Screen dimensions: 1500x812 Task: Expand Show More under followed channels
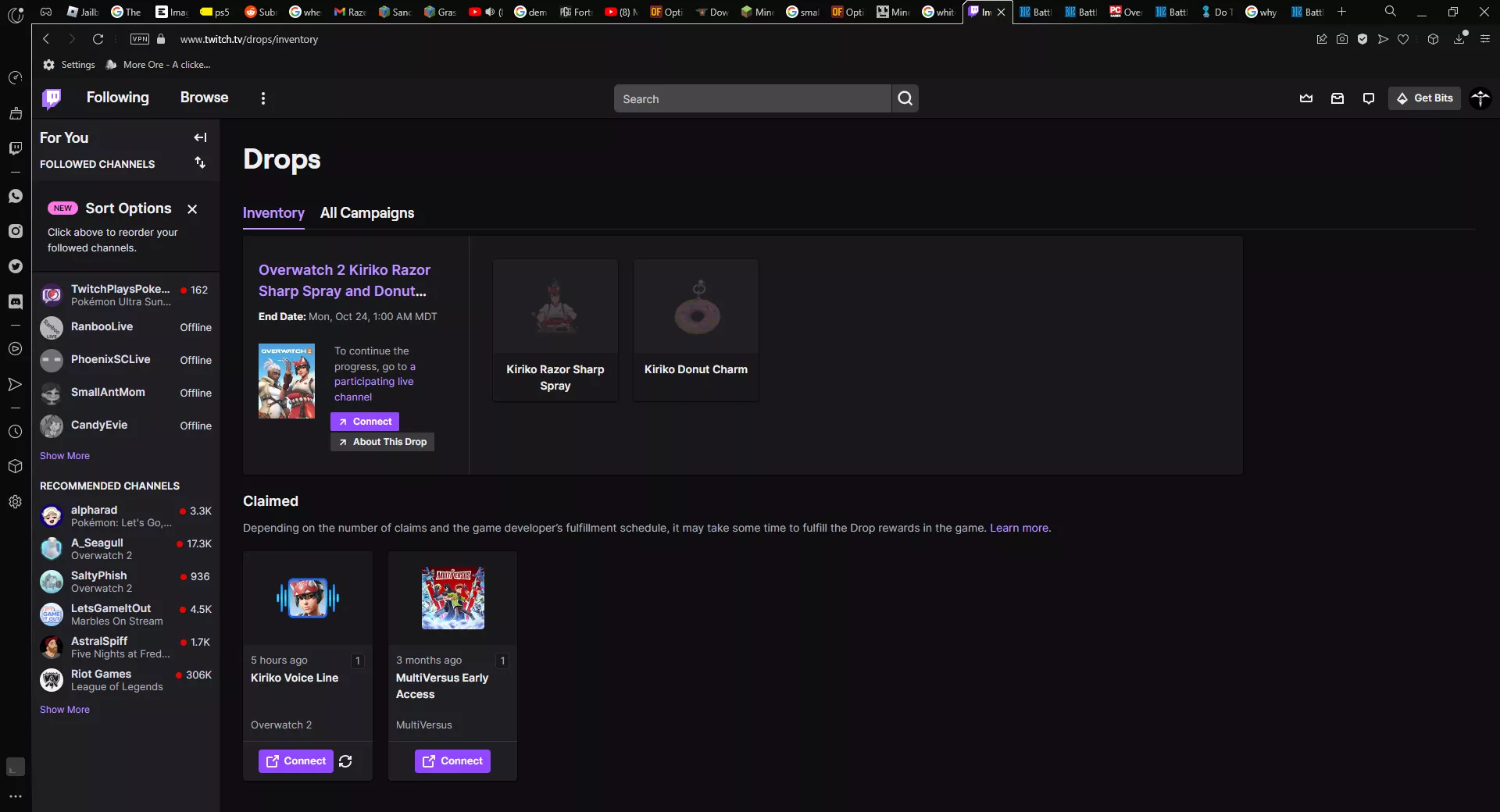pyautogui.click(x=65, y=455)
